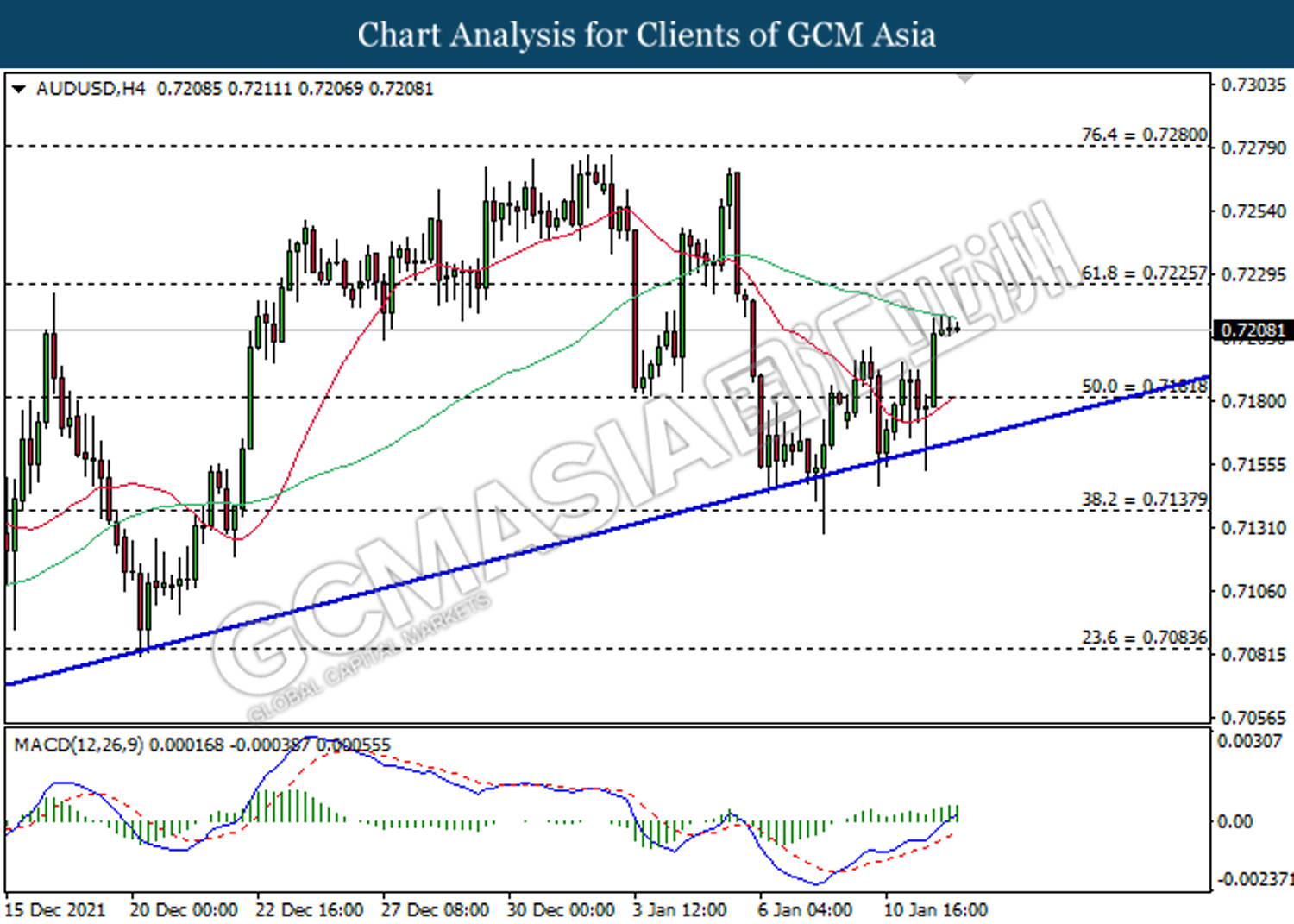Click the 20 Dec 00:00 date label
This screenshot has height=924, width=1294.
(184, 910)
